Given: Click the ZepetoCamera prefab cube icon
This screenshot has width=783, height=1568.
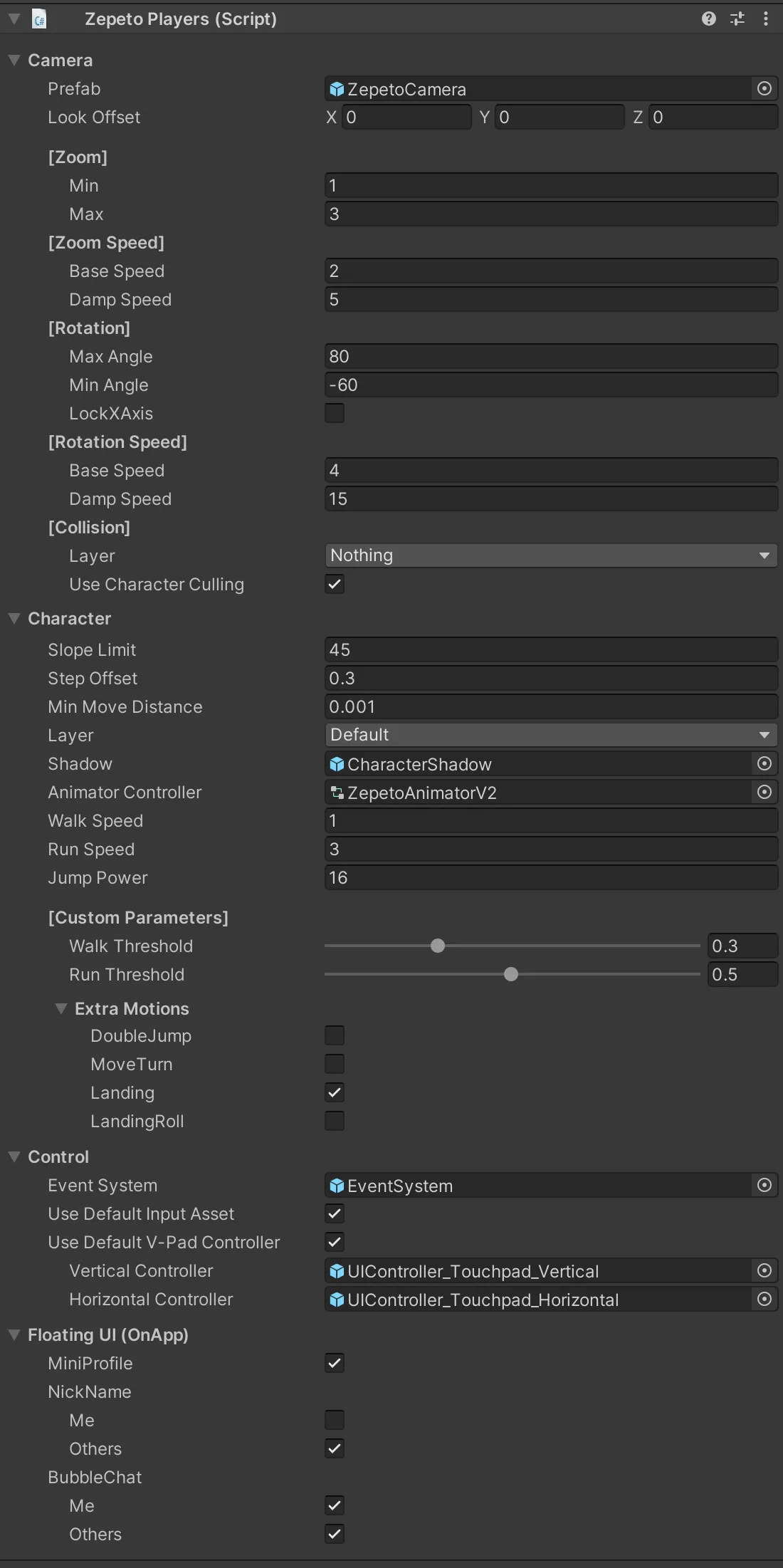Looking at the screenshot, I should point(337,89).
